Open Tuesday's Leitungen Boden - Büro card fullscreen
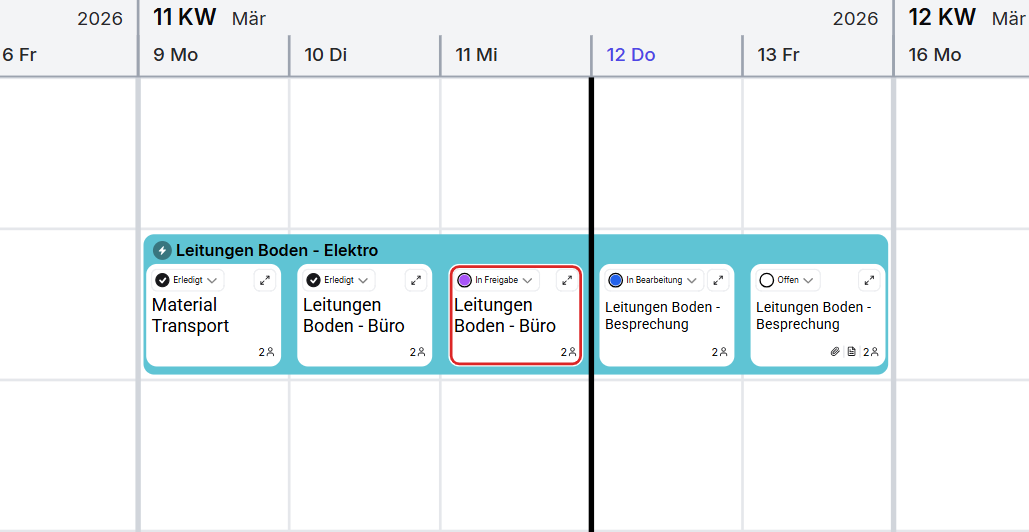Screen dimensions: 1029x532 click(416, 280)
